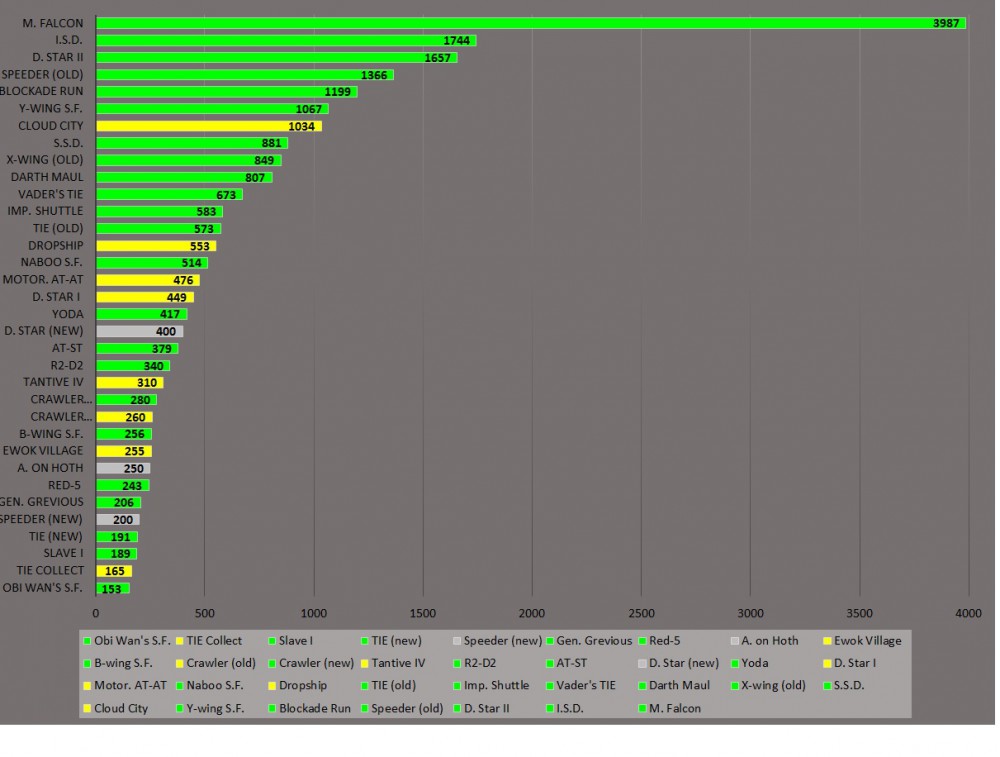The height and width of the screenshot is (757, 1000).
Task: Click the Tantive IV legend swatch
Action: coord(365,663)
